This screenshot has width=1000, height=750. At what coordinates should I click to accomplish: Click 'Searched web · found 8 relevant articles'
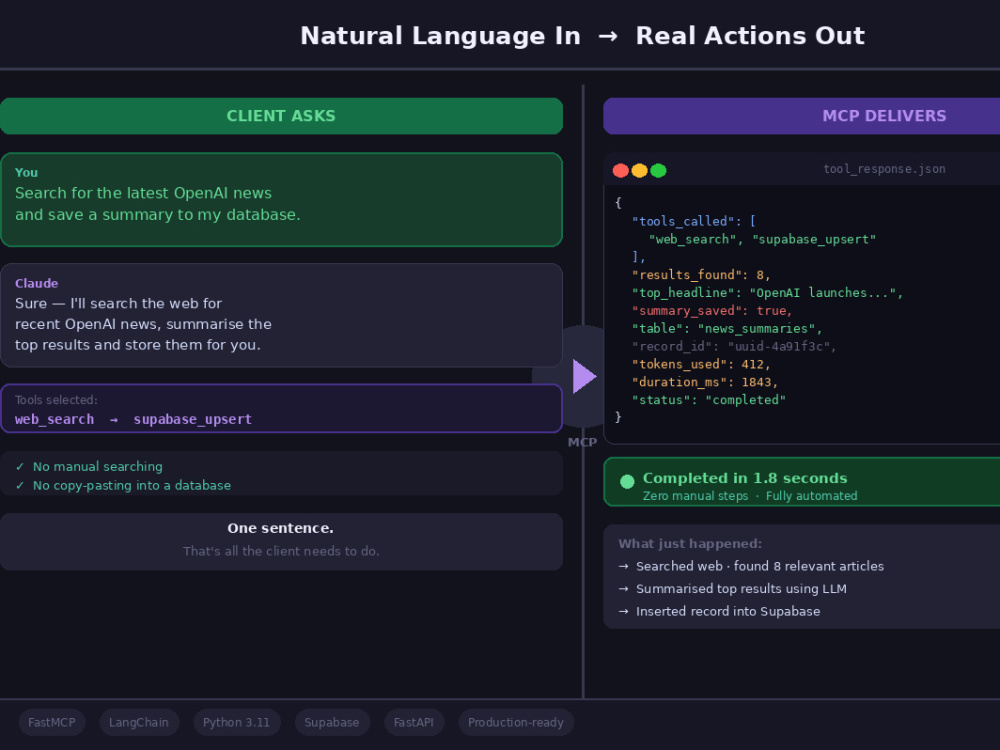pos(760,566)
